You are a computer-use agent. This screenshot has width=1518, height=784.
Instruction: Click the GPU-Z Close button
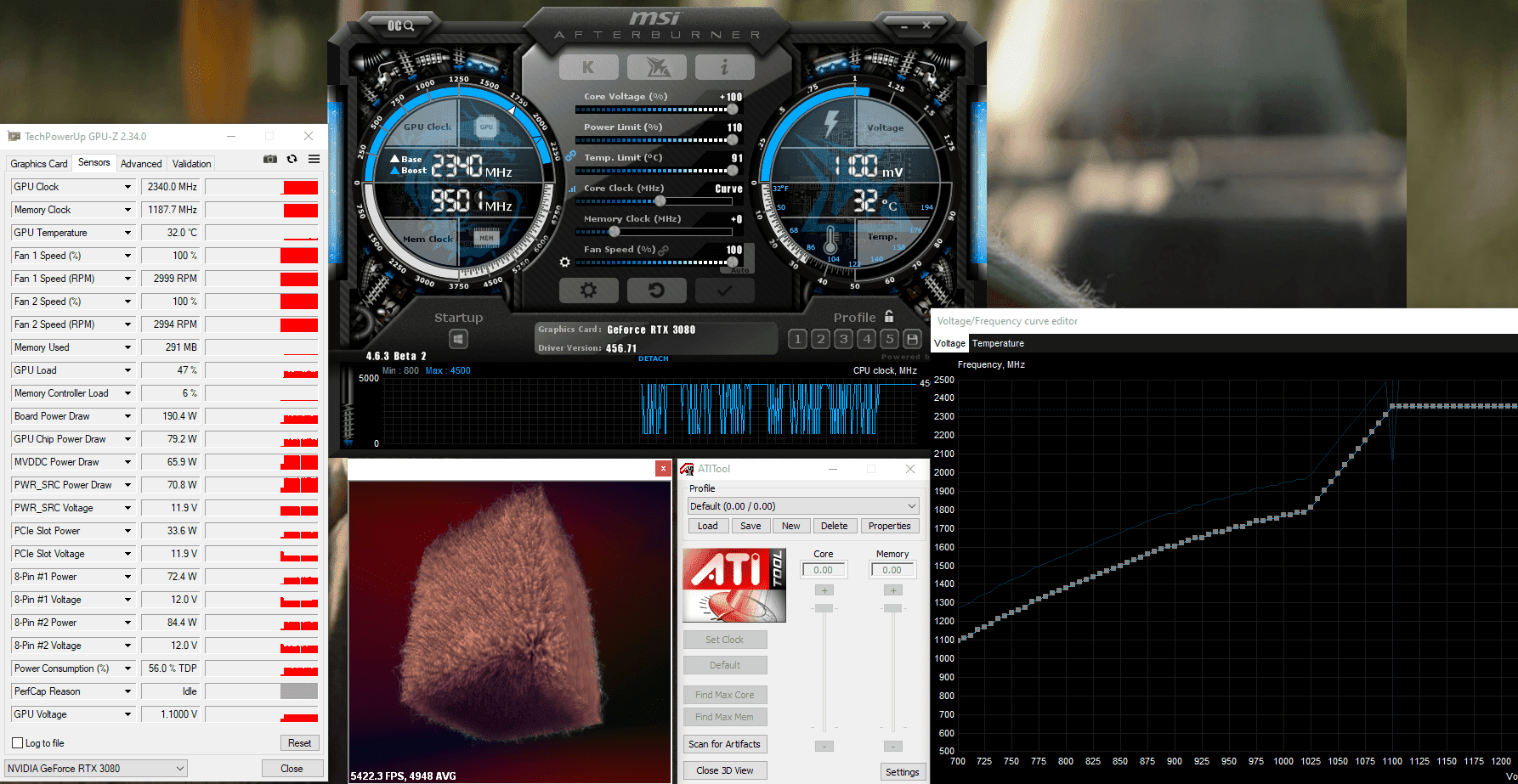point(292,768)
